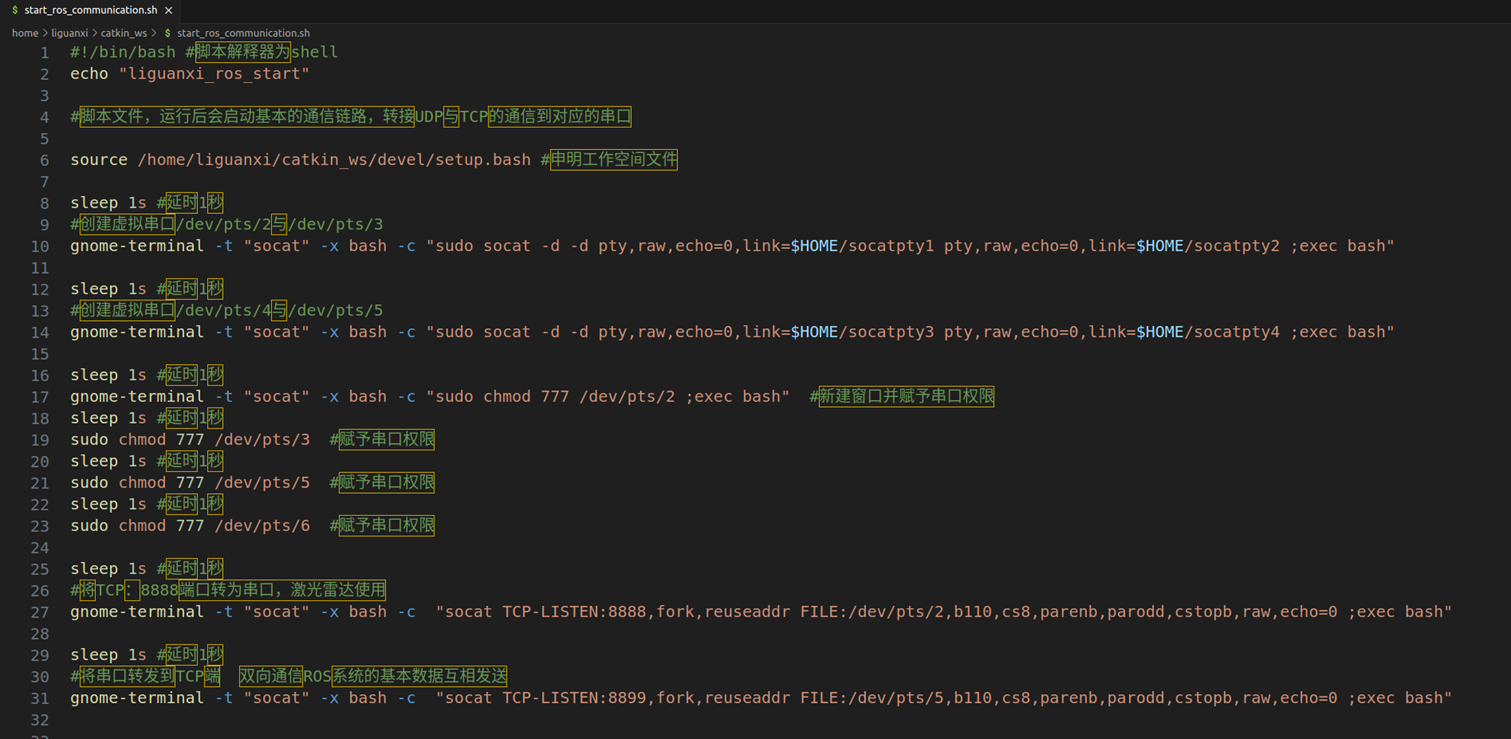Click the 'source' keyword on line 6
This screenshot has width=1511, height=739.
pos(99,160)
